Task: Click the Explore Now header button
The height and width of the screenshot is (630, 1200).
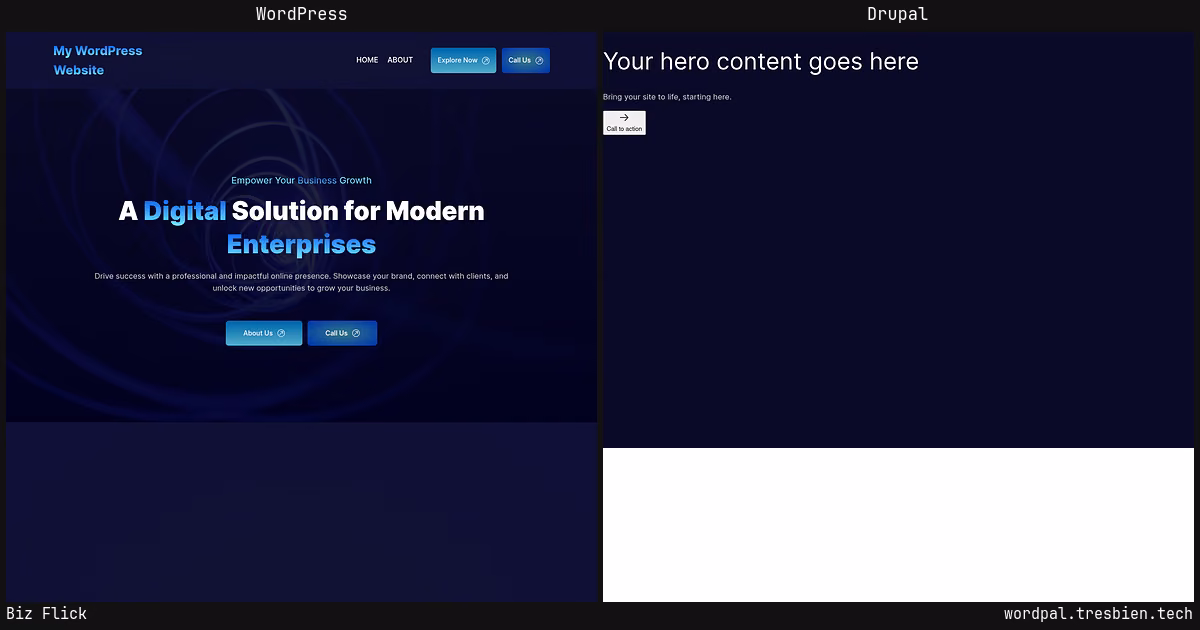Action: point(463,60)
